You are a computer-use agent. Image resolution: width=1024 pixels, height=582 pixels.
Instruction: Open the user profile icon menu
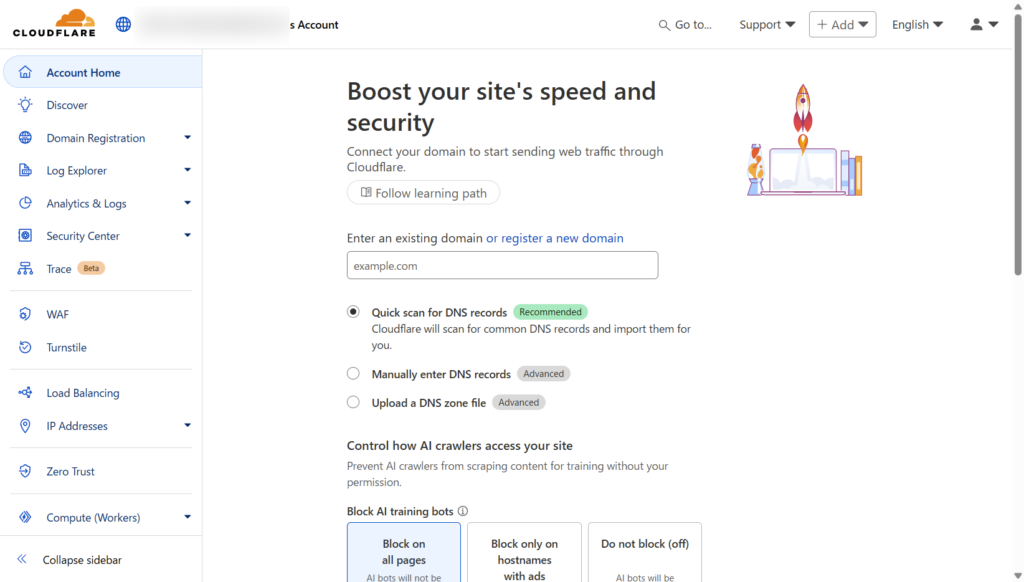point(984,24)
